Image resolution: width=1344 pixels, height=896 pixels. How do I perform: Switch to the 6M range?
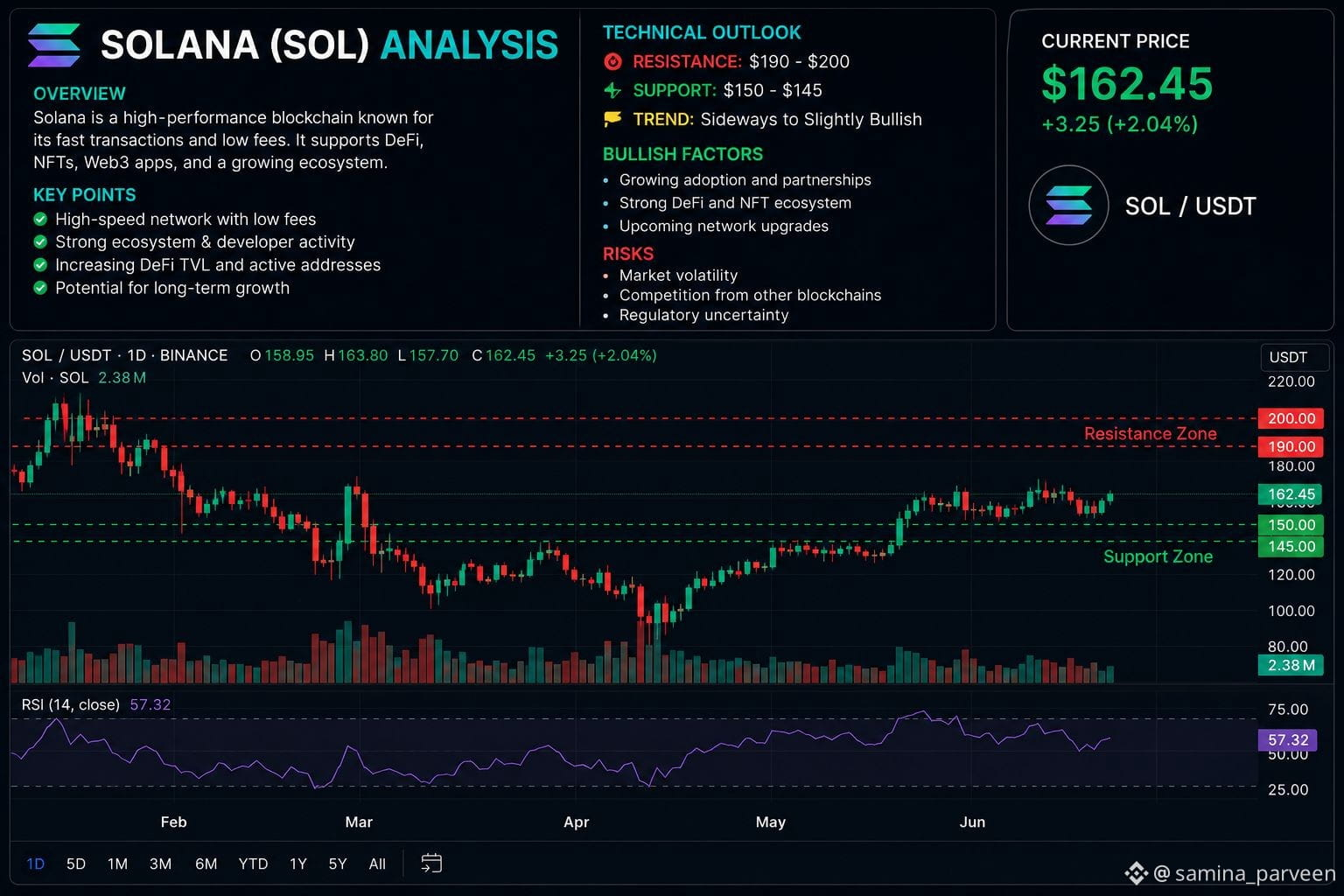point(206,864)
